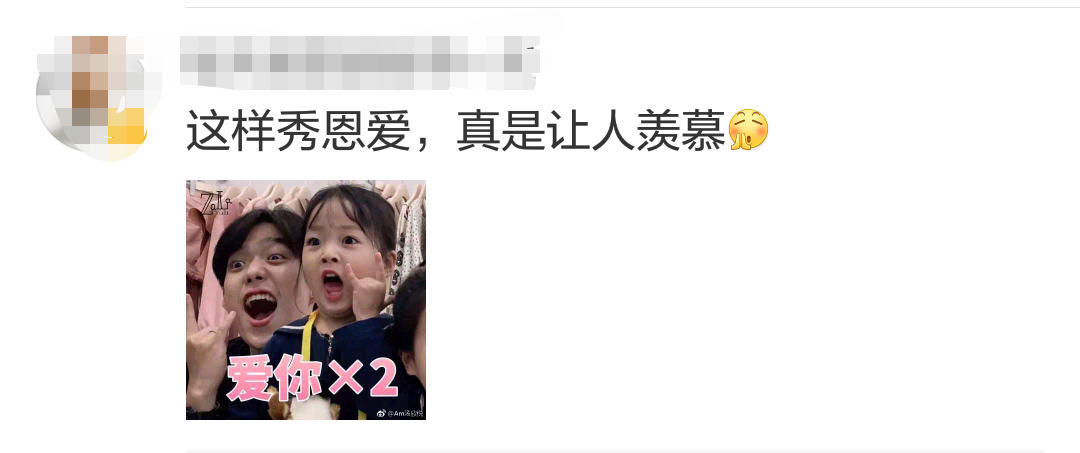The width and height of the screenshot is (1080, 453).
Task: Open the 爱你×2 meme image attachment
Action: point(306,300)
